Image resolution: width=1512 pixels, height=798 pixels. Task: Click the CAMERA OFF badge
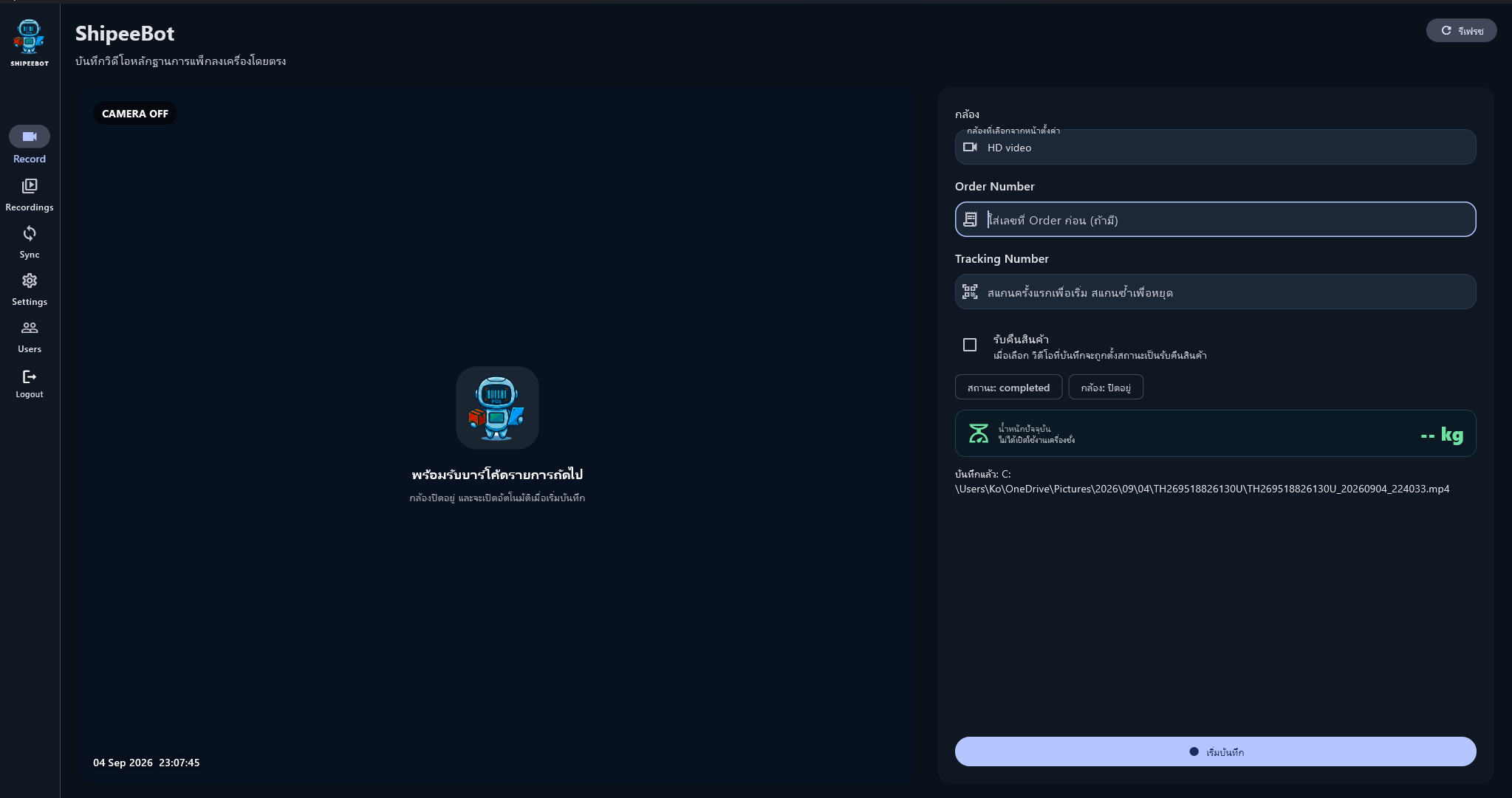click(x=135, y=113)
